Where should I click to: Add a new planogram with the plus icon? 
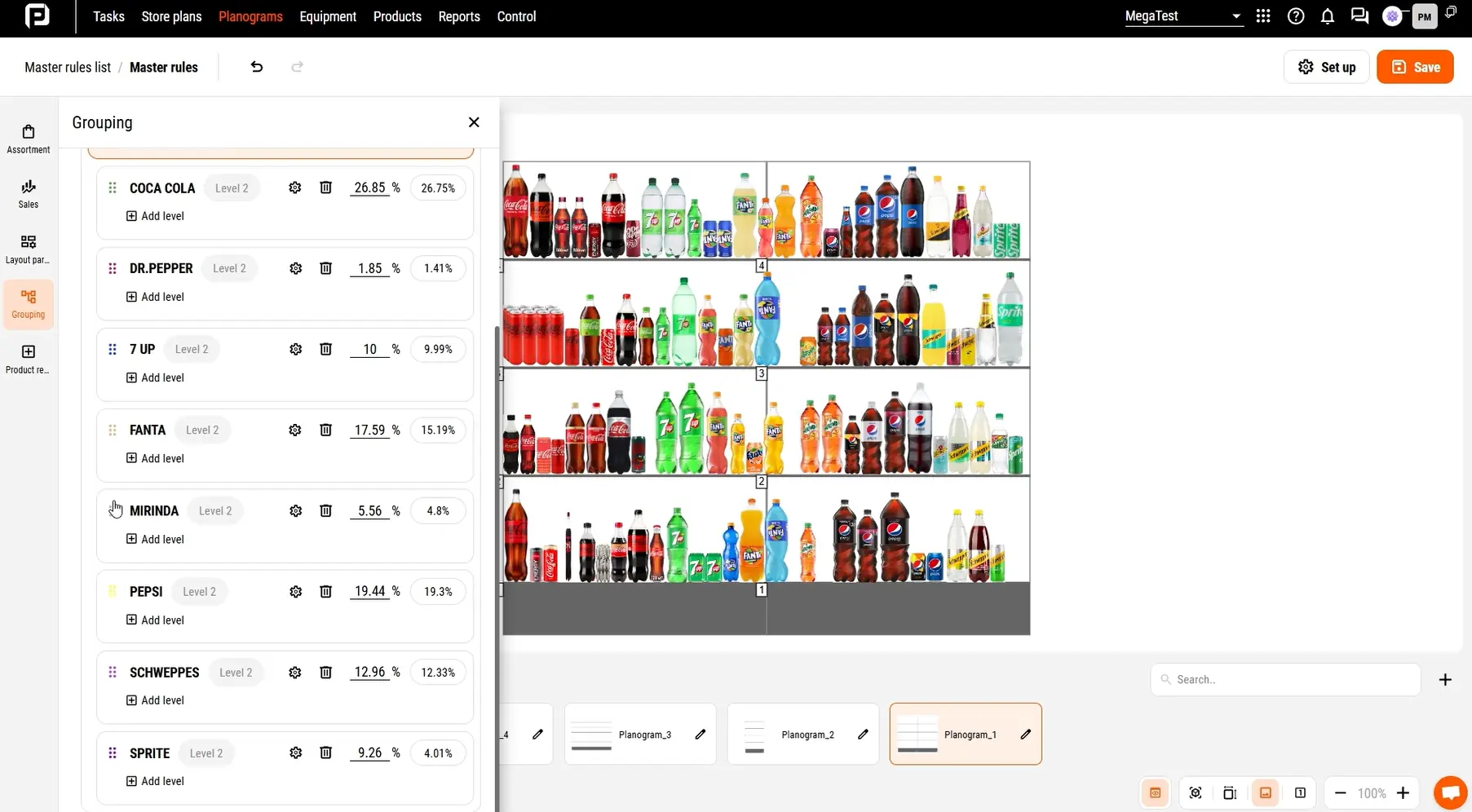pos(1445,680)
